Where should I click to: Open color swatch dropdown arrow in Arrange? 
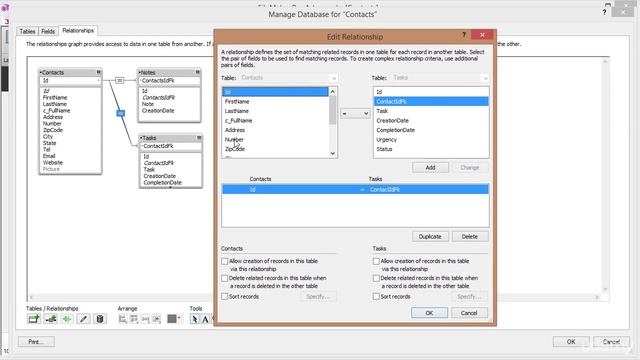tap(179, 318)
